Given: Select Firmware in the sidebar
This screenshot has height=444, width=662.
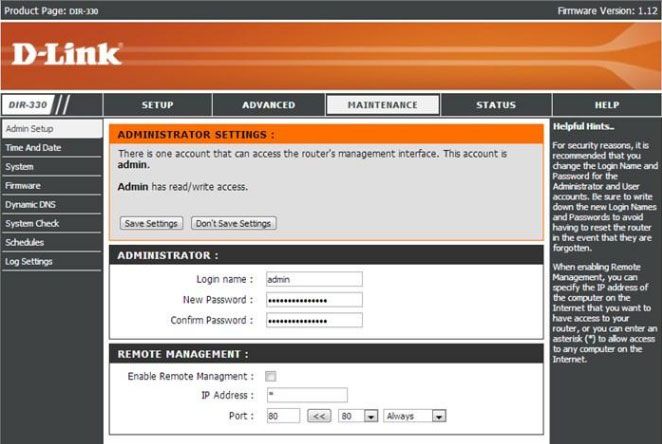Looking at the screenshot, I should click(x=25, y=186).
